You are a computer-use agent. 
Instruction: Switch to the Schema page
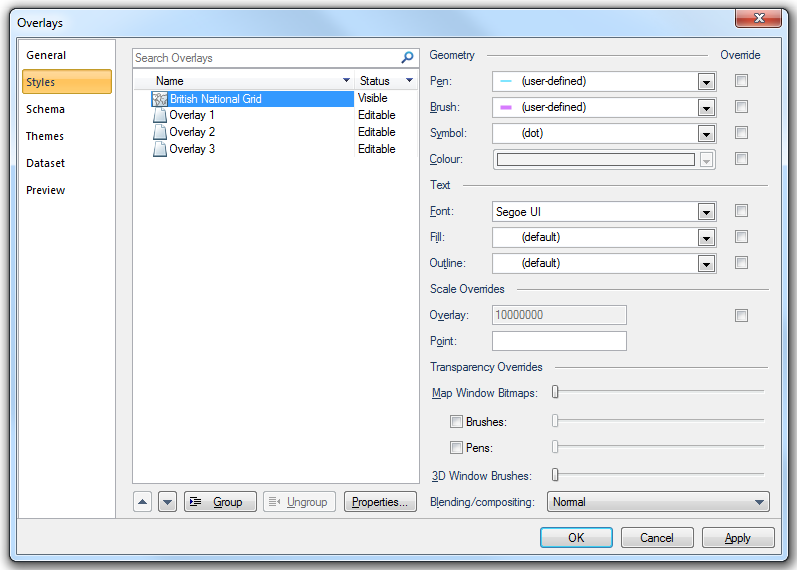46,109
